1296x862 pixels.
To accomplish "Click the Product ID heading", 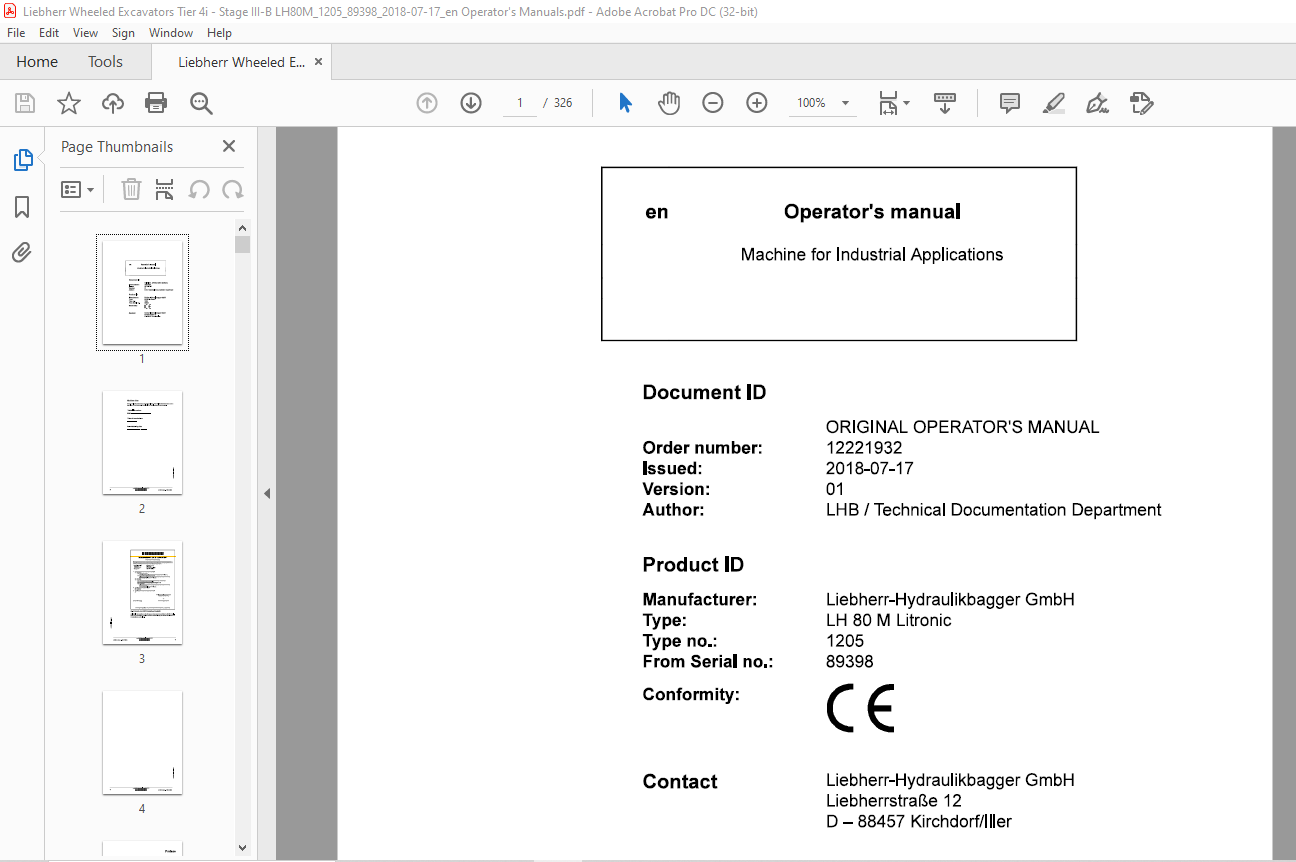I will pyautogui.click(x=693, y=564).
